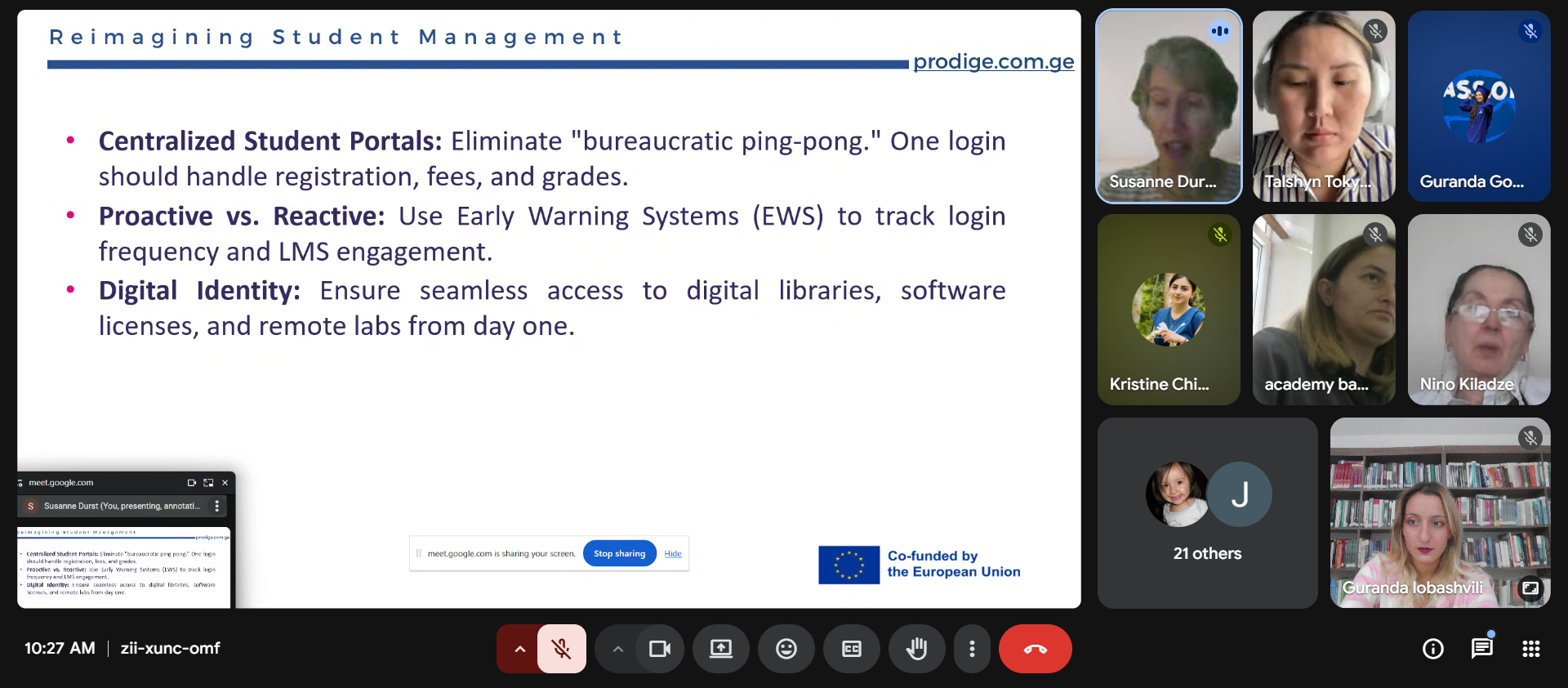Open the emoji reactions picker
The height and width of the screenshot is (688, 1568).
pyautogui.click(x=786, y=649)
